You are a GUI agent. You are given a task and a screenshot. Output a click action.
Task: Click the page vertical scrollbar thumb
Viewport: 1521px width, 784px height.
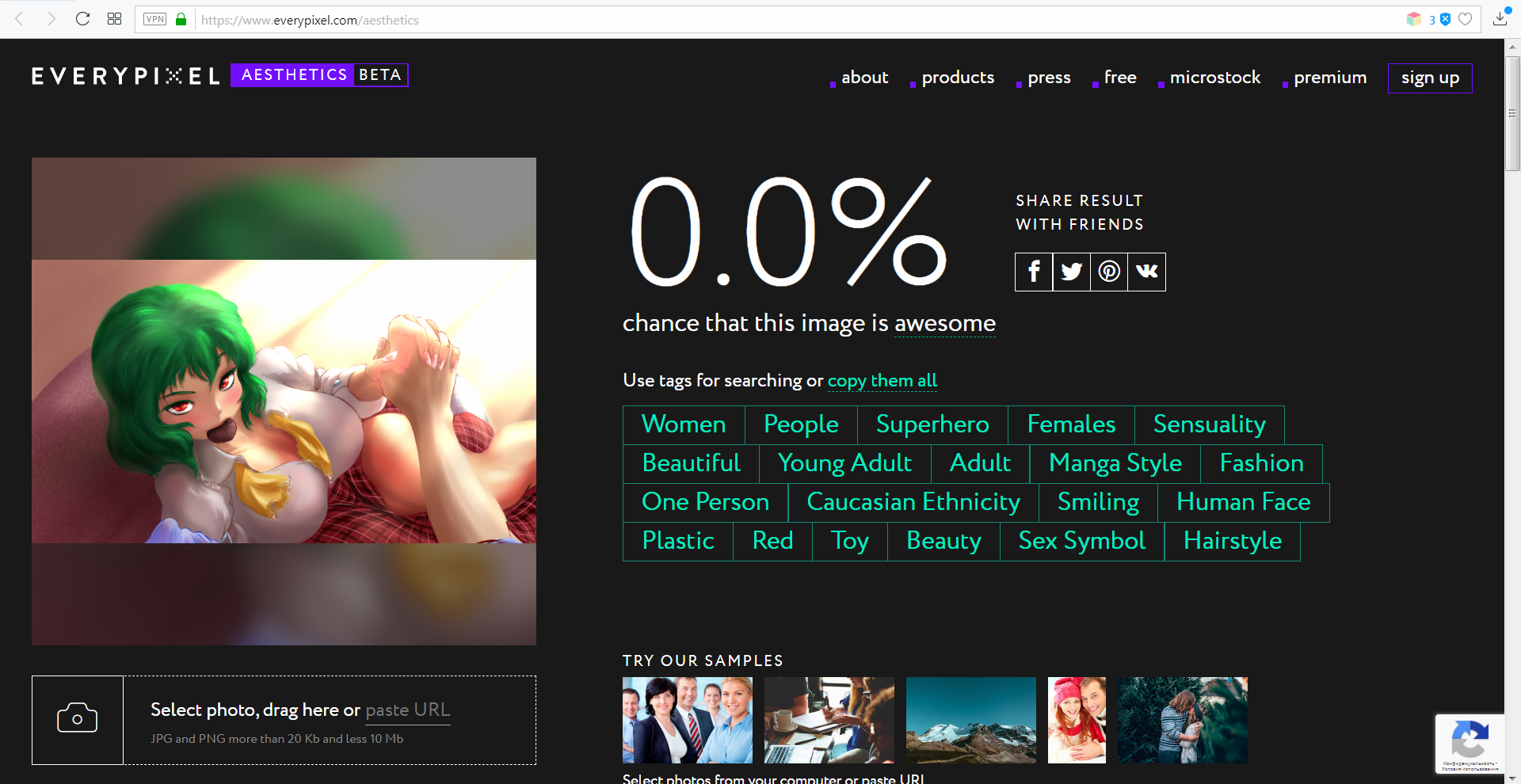[x=1512, y=113]
